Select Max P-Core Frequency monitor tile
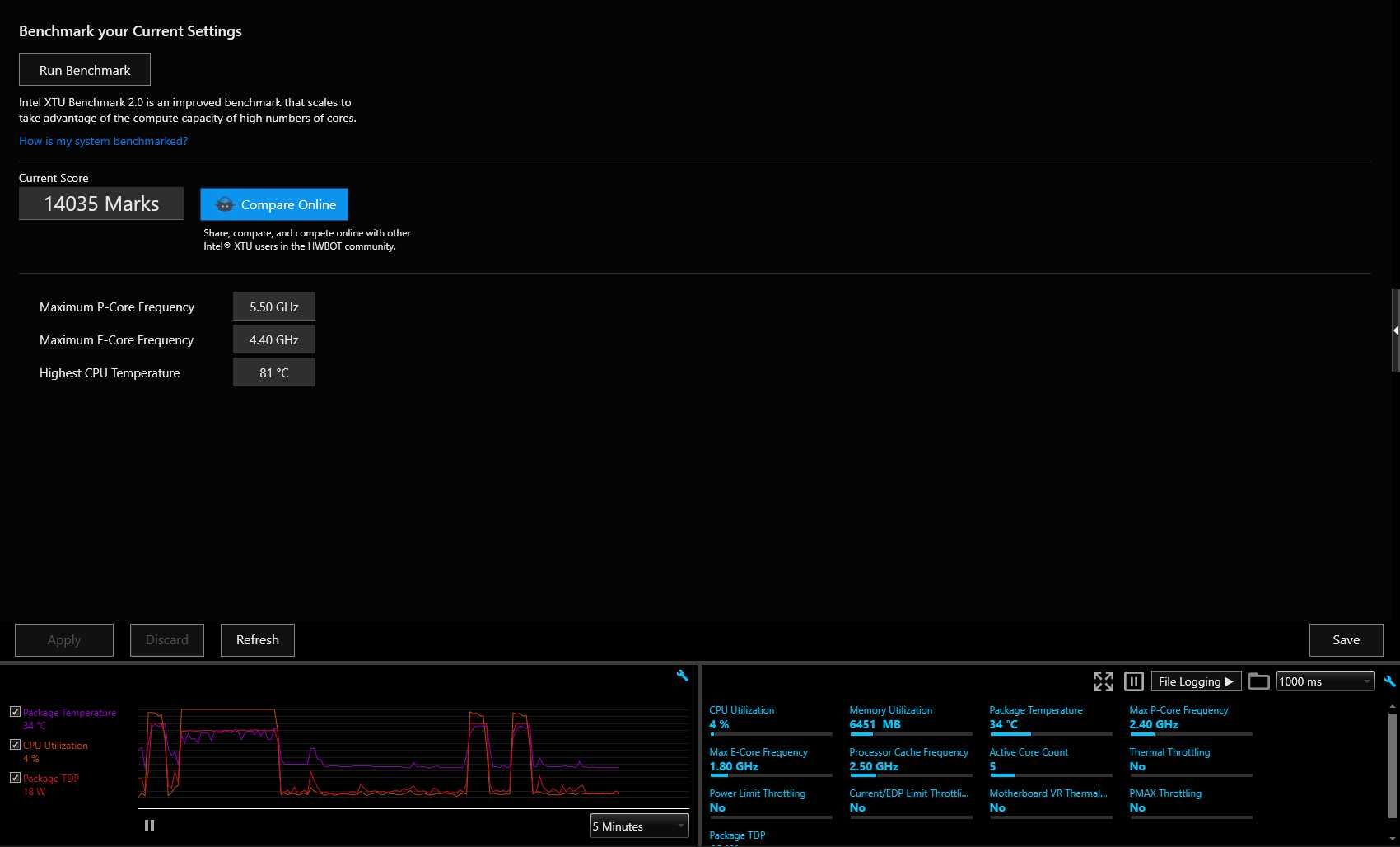The height and width of the screenshot is (847, 1400). (x=1191, y=719)
